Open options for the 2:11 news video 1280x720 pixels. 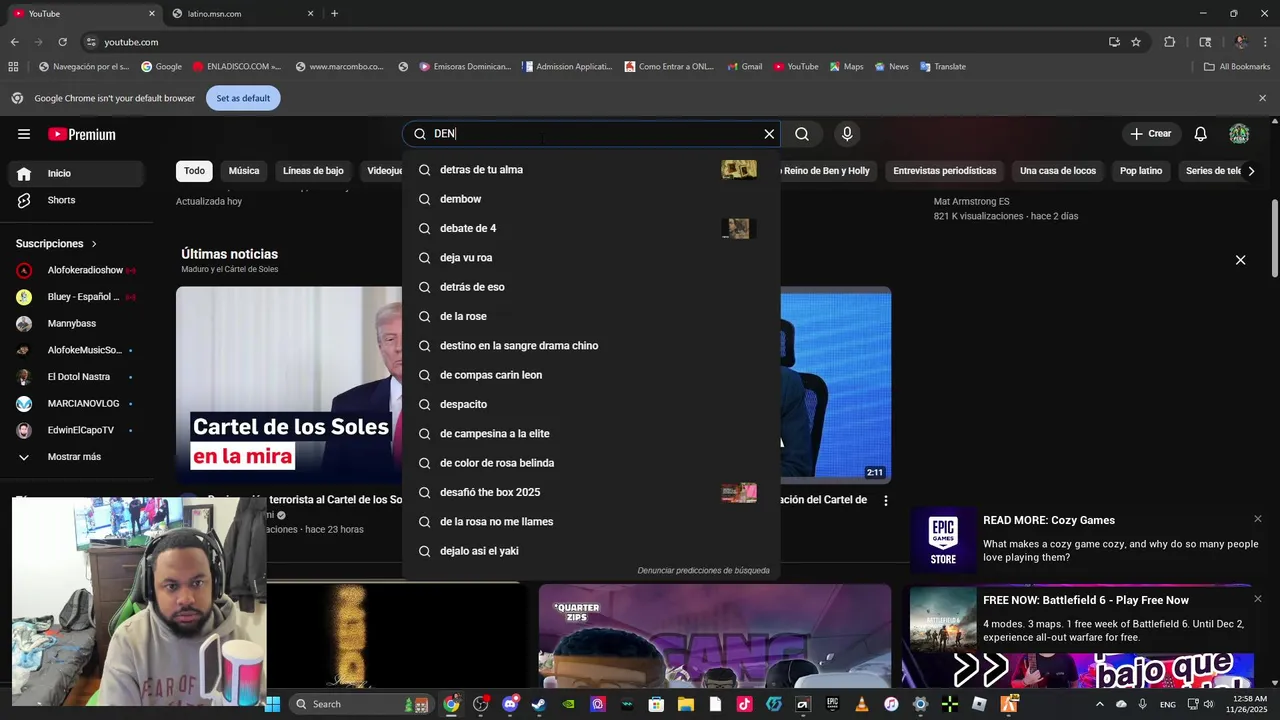coord(885,501)
